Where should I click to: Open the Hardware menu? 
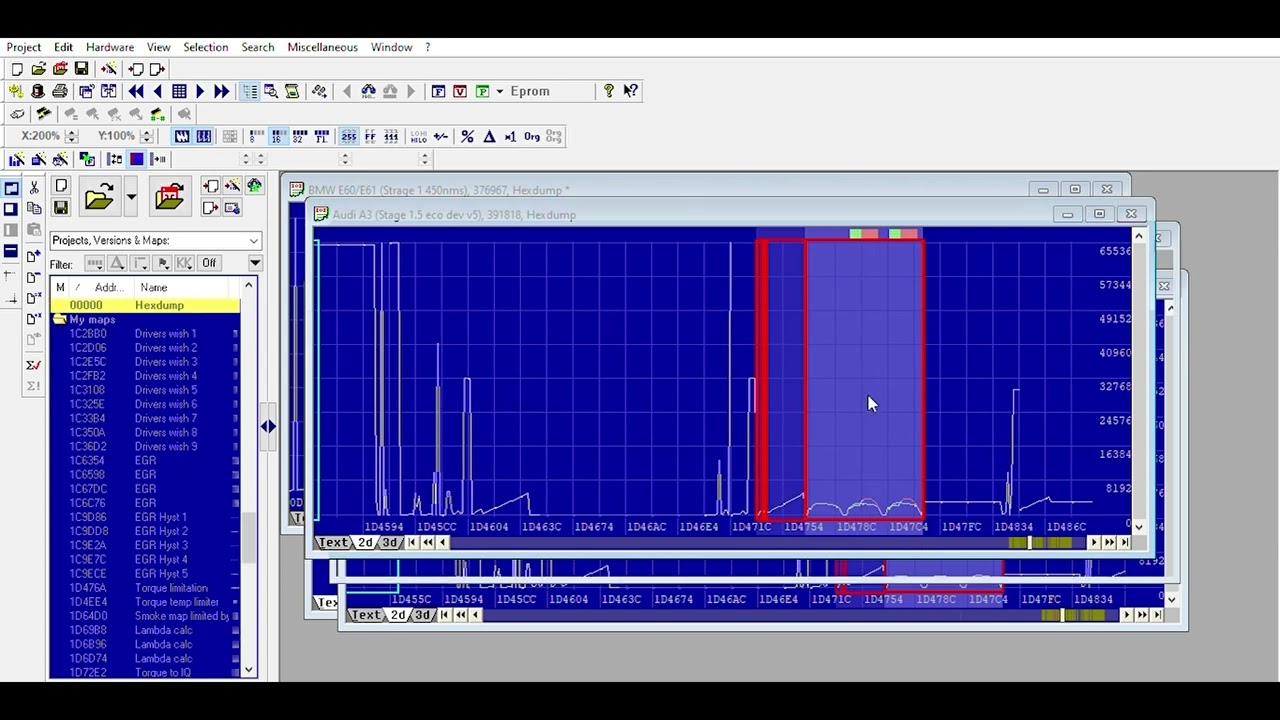[110, 47]
